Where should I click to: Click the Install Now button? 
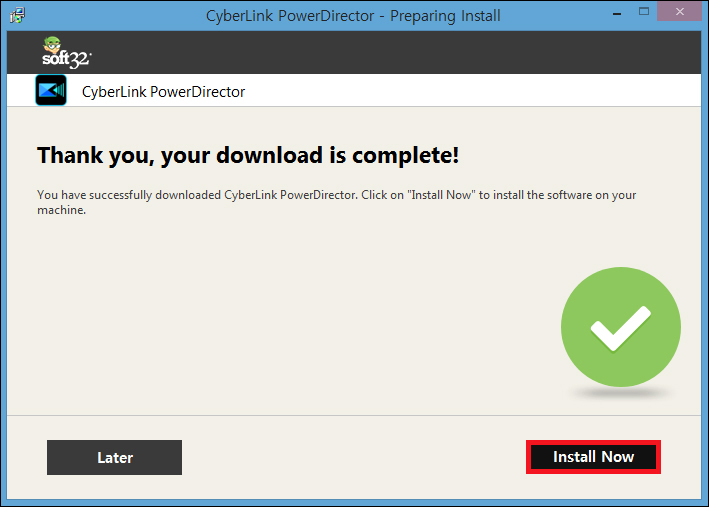[x=593, y=457]
